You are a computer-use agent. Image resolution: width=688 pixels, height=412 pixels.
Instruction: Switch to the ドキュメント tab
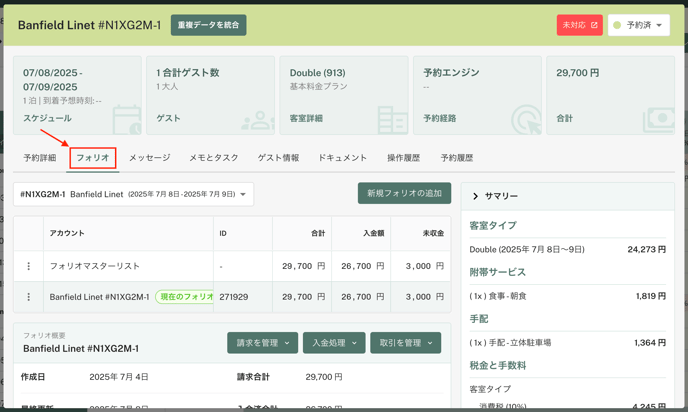[343, 158]
